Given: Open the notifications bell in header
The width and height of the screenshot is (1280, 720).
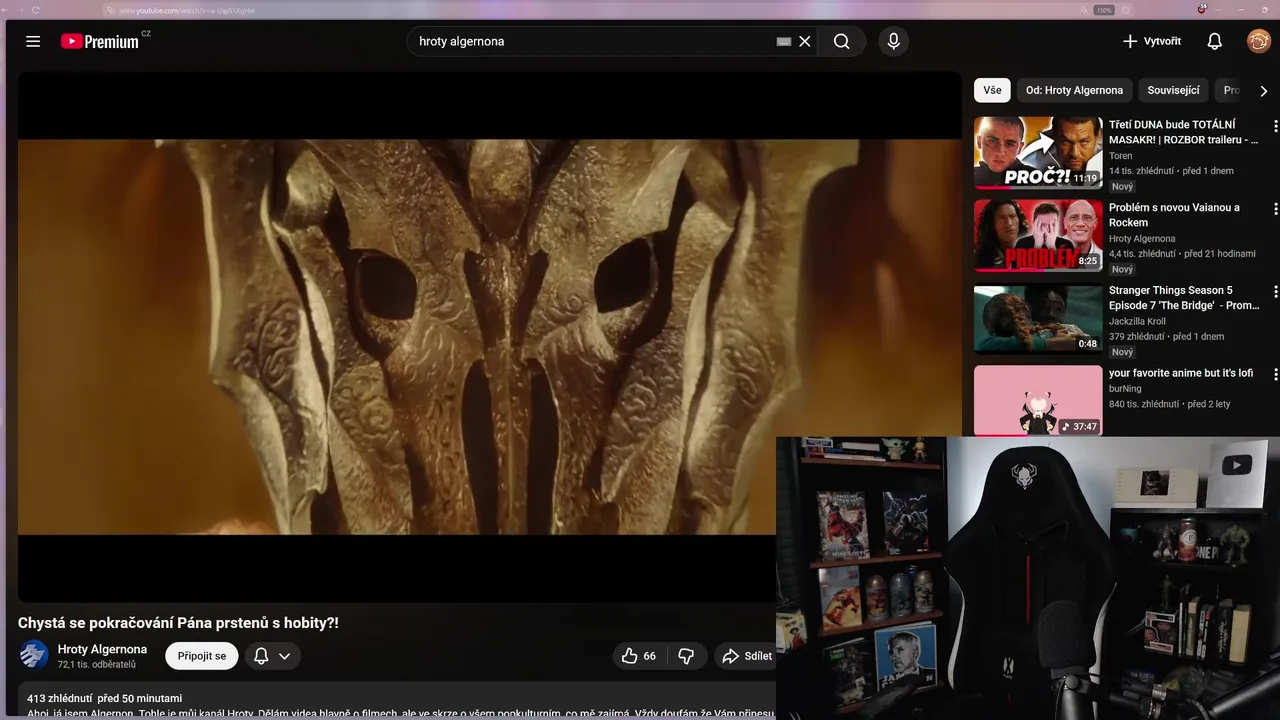Looking at the screenshot, I should (x=1214, y=41).
